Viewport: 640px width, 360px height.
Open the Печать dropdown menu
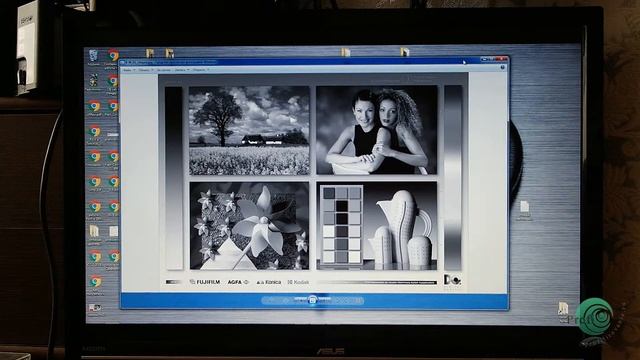tap(146, 70)
